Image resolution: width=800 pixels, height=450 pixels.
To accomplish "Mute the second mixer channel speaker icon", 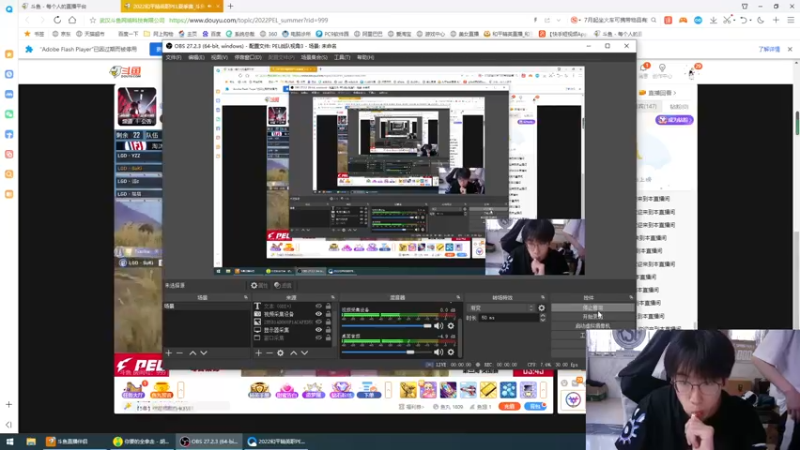I will click(438, 352).
